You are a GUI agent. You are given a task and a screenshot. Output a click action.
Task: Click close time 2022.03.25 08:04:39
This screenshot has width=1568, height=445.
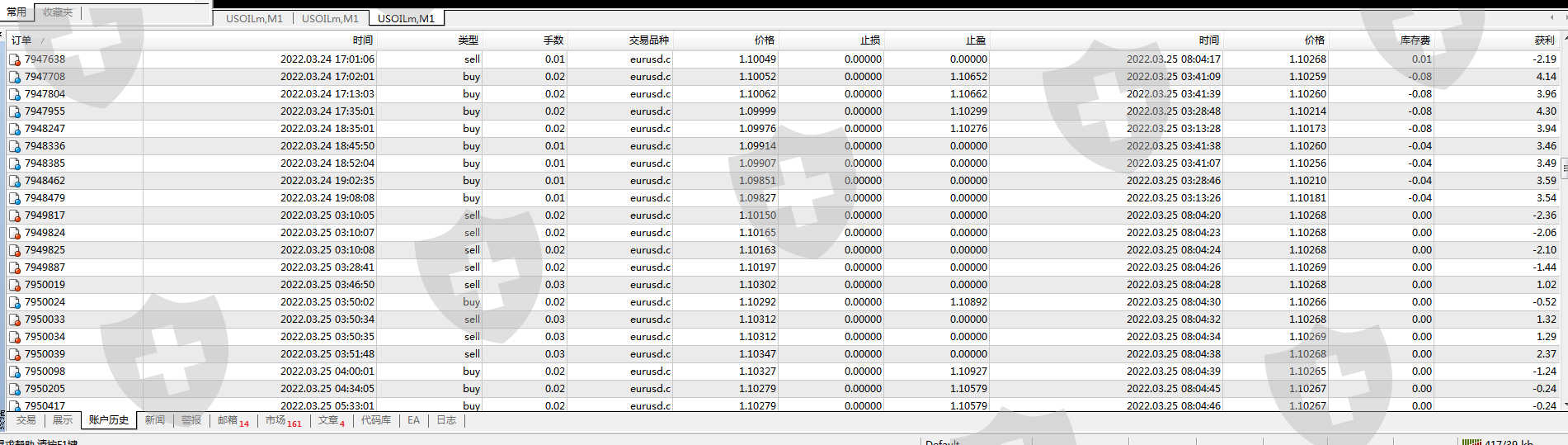[1174, 372]
